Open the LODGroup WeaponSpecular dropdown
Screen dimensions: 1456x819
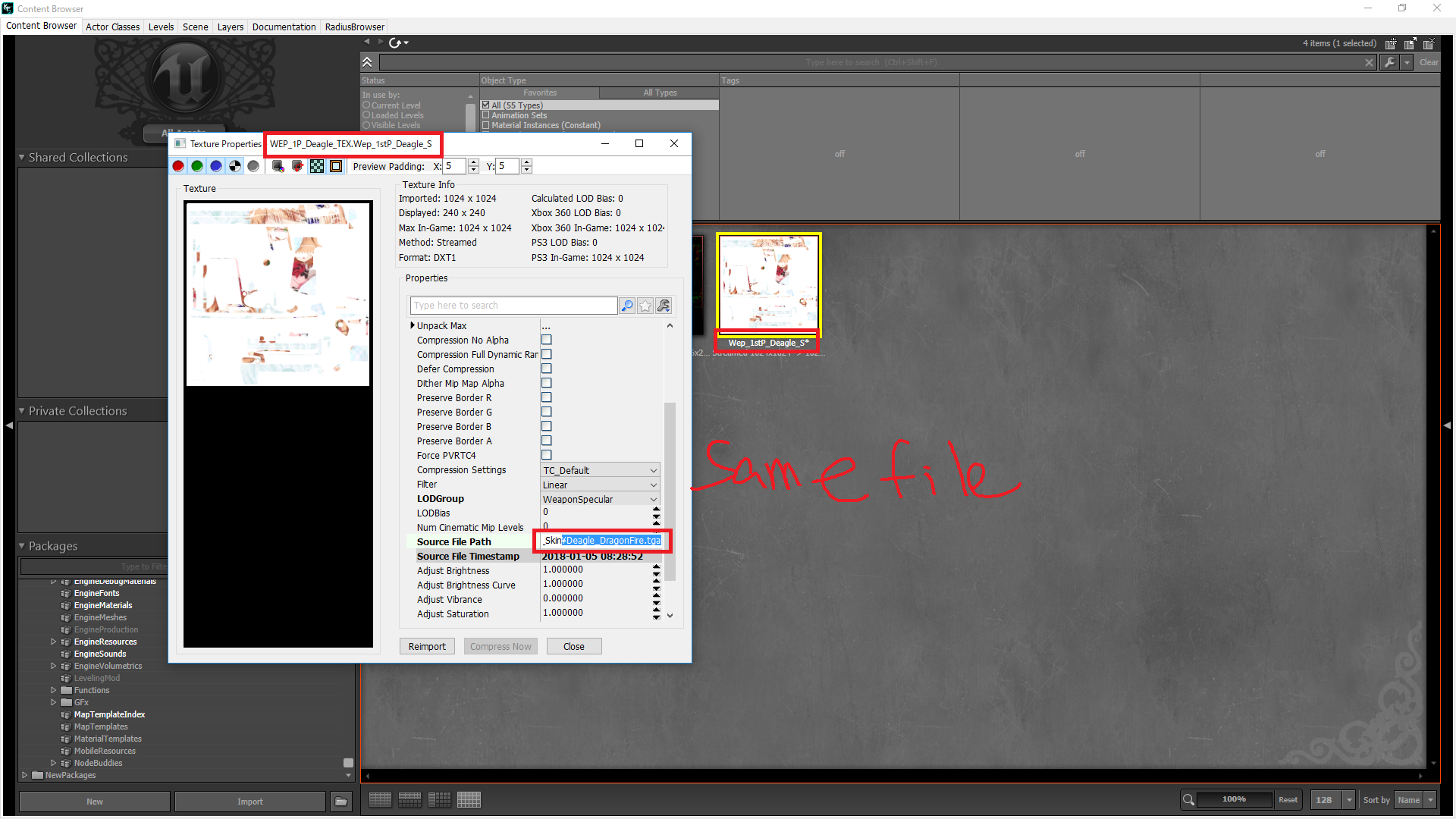pos(600,499)
